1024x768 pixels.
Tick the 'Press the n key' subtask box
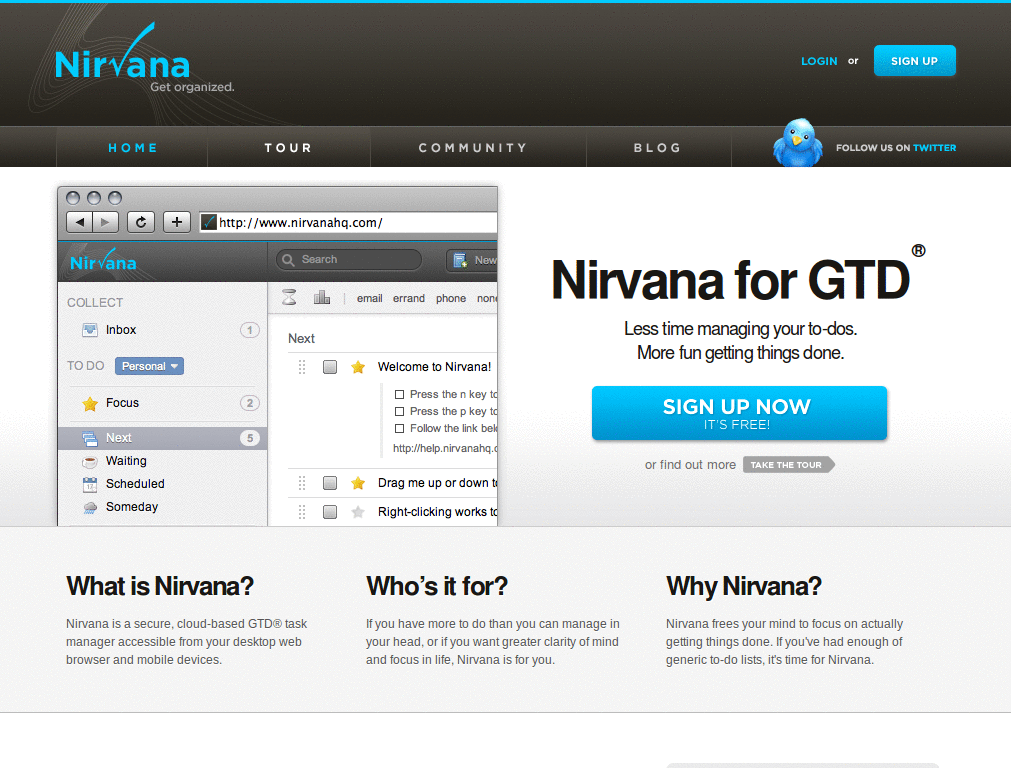pyautogui.click(x=400, y=394)
